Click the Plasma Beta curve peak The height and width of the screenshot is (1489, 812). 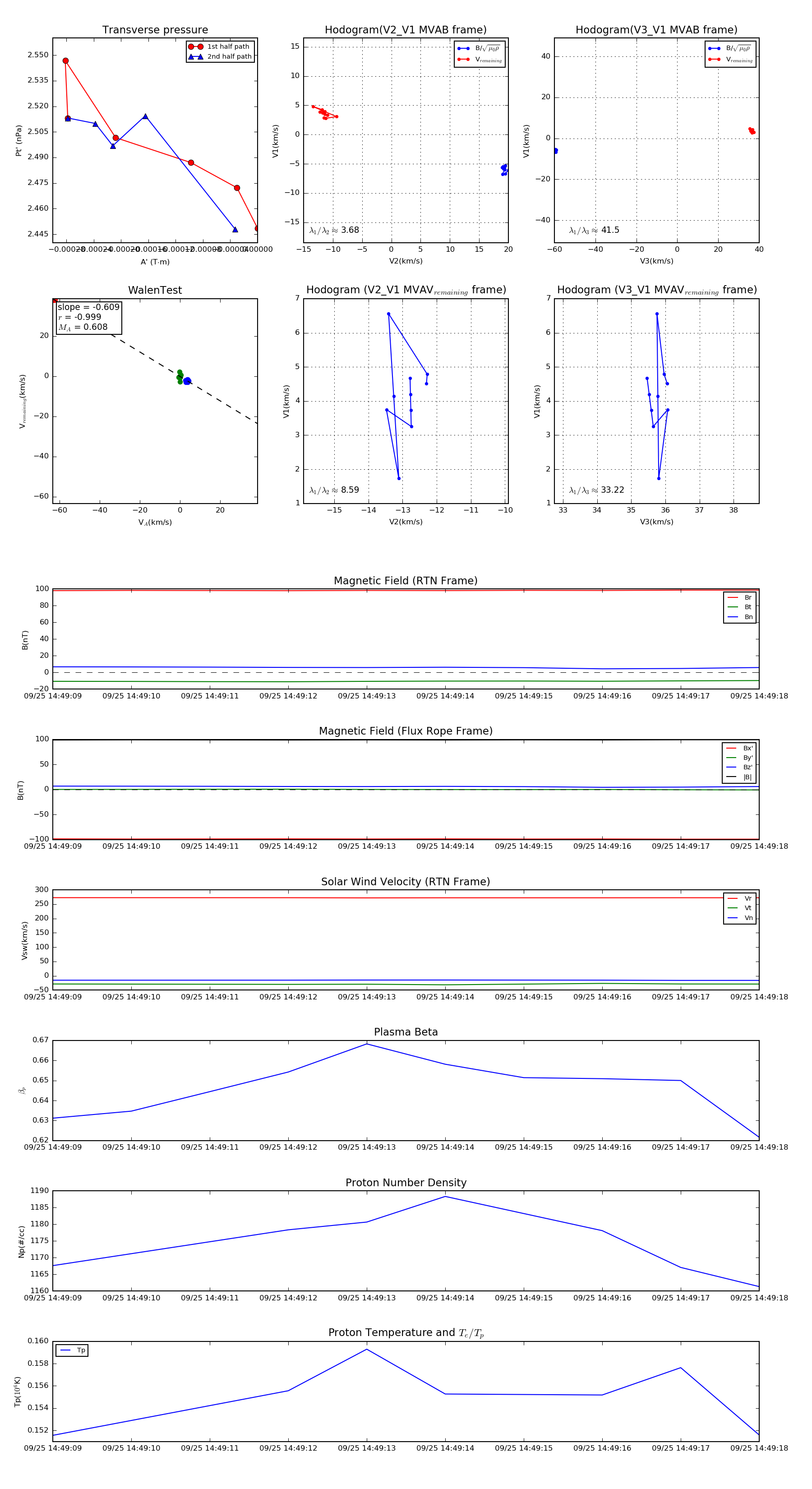click(366, 1044)
